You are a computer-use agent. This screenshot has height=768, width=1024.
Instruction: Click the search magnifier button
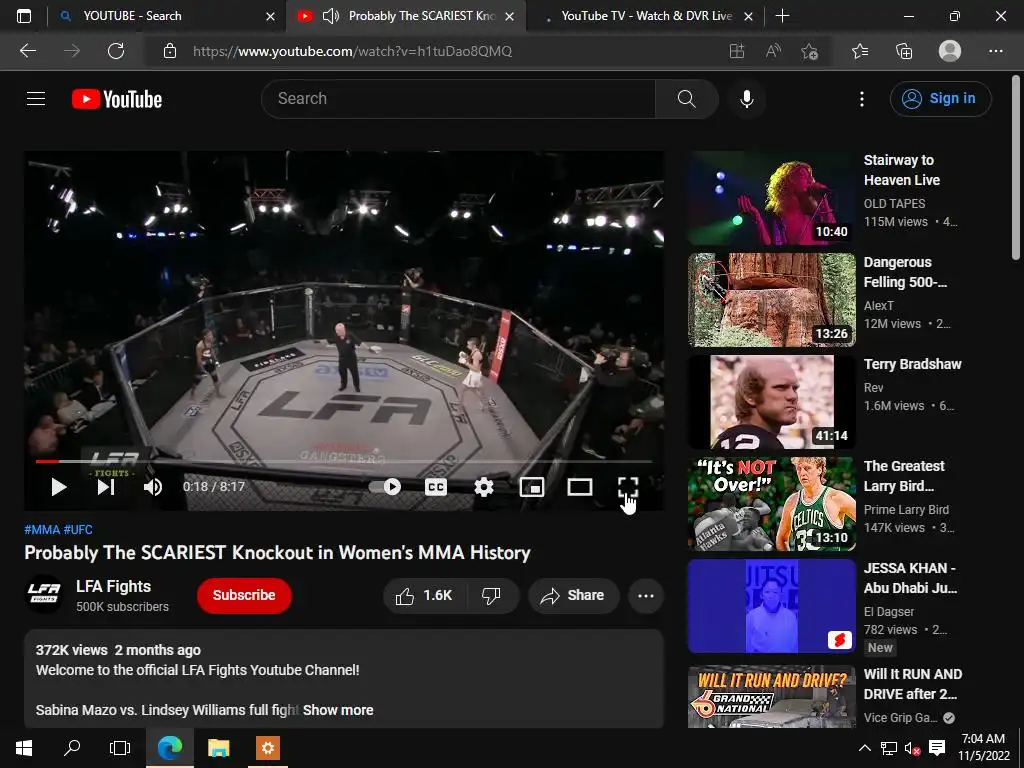coord(686,99)
